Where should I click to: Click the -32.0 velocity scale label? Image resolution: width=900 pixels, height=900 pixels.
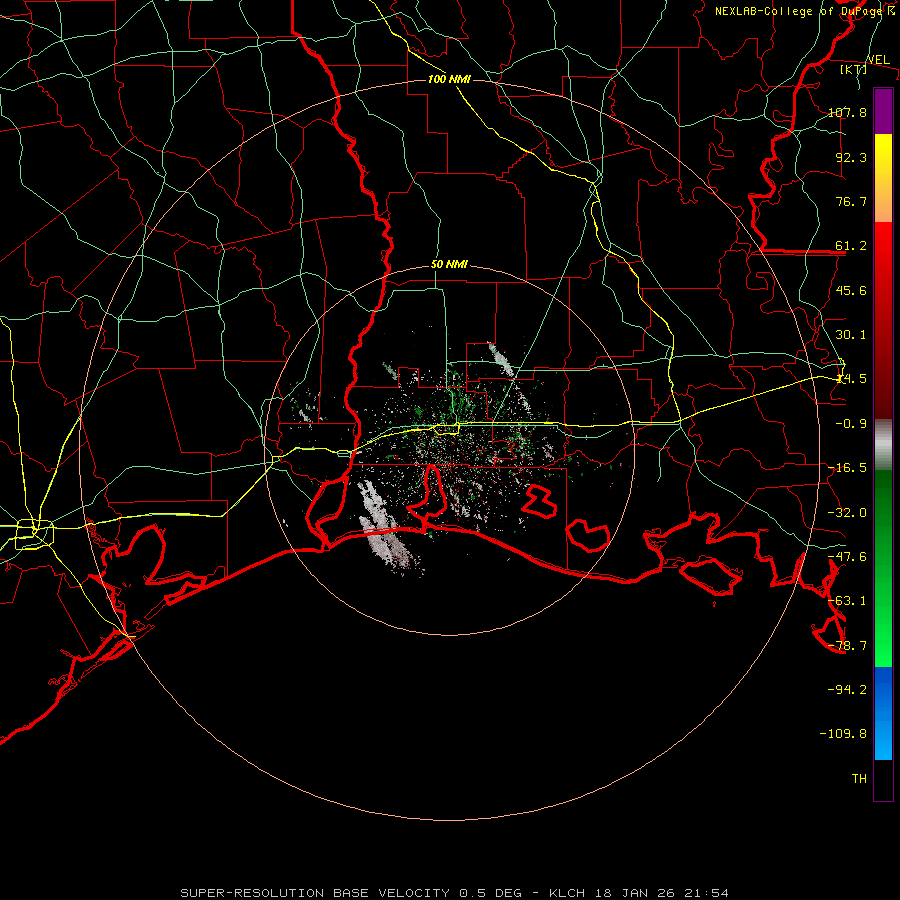coord(847,513)
